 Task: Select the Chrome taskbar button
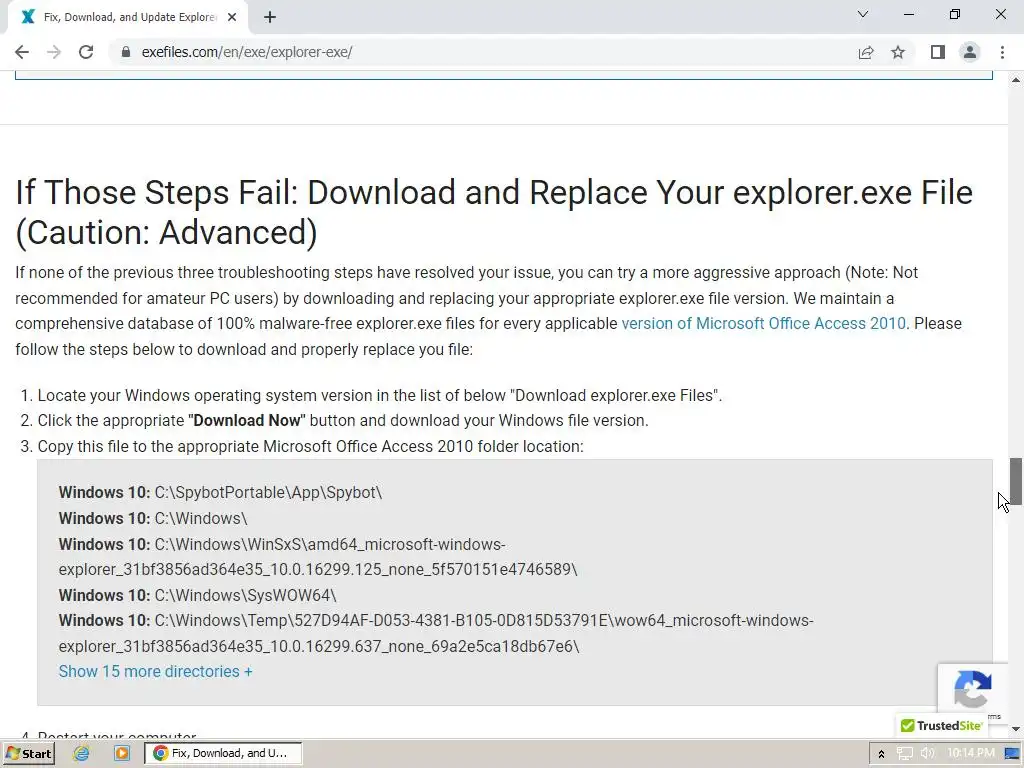pyautogui.click(x=222, y=754)
